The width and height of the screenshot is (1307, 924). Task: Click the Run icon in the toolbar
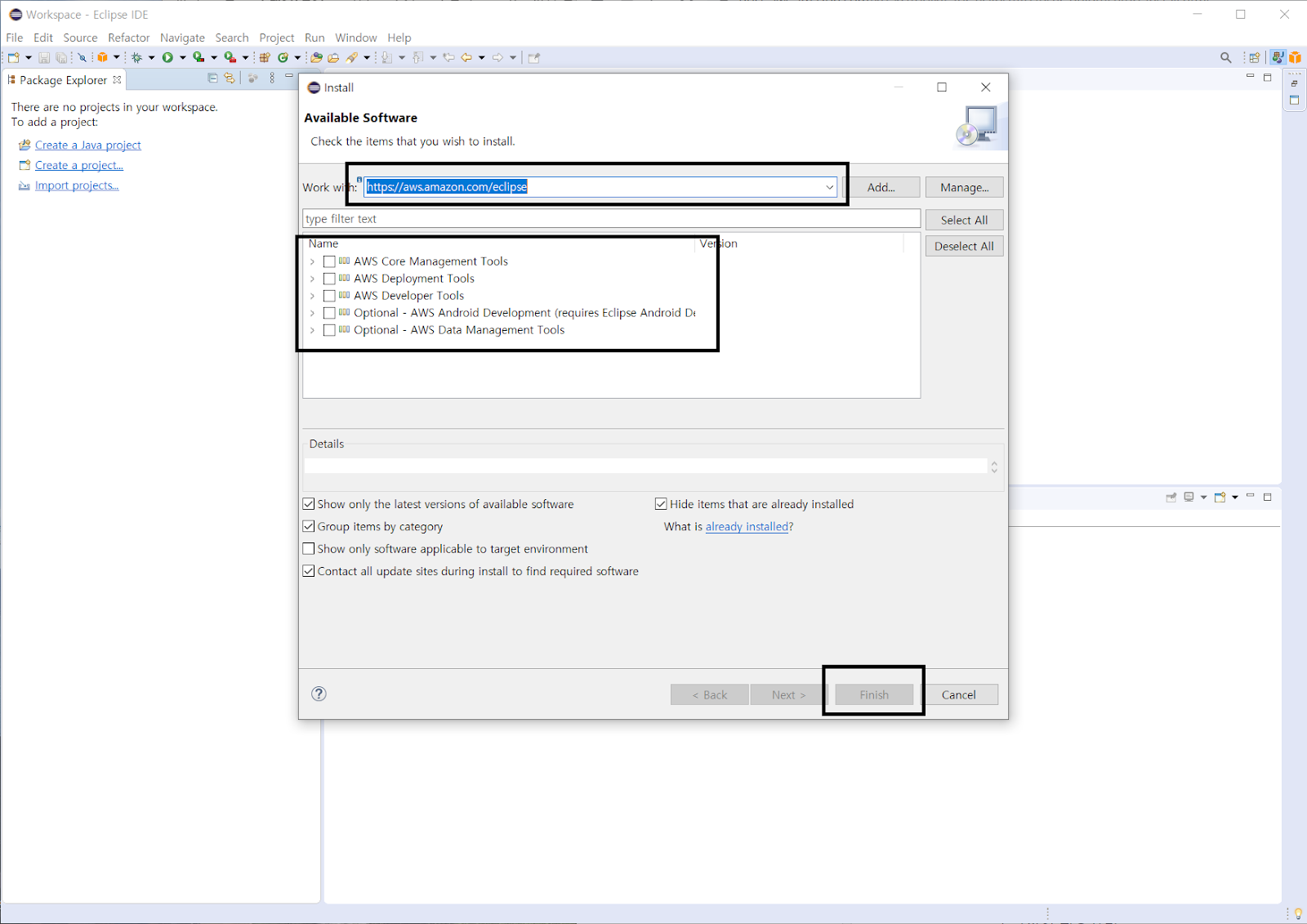[x=168, y=57]
